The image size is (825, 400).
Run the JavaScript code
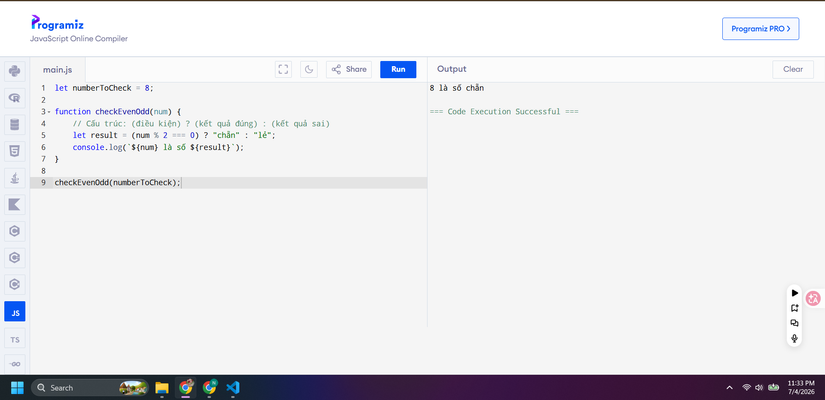[398, 69]
